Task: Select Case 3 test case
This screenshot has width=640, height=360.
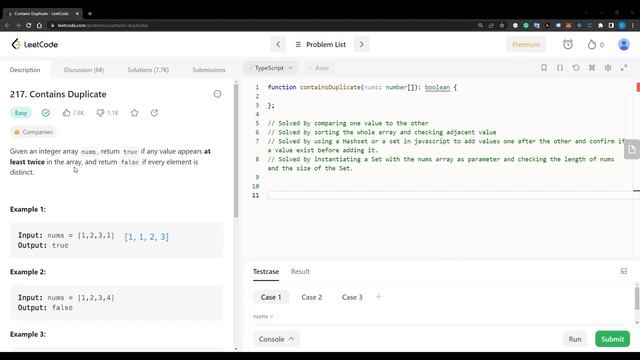Action: (352, 297)
